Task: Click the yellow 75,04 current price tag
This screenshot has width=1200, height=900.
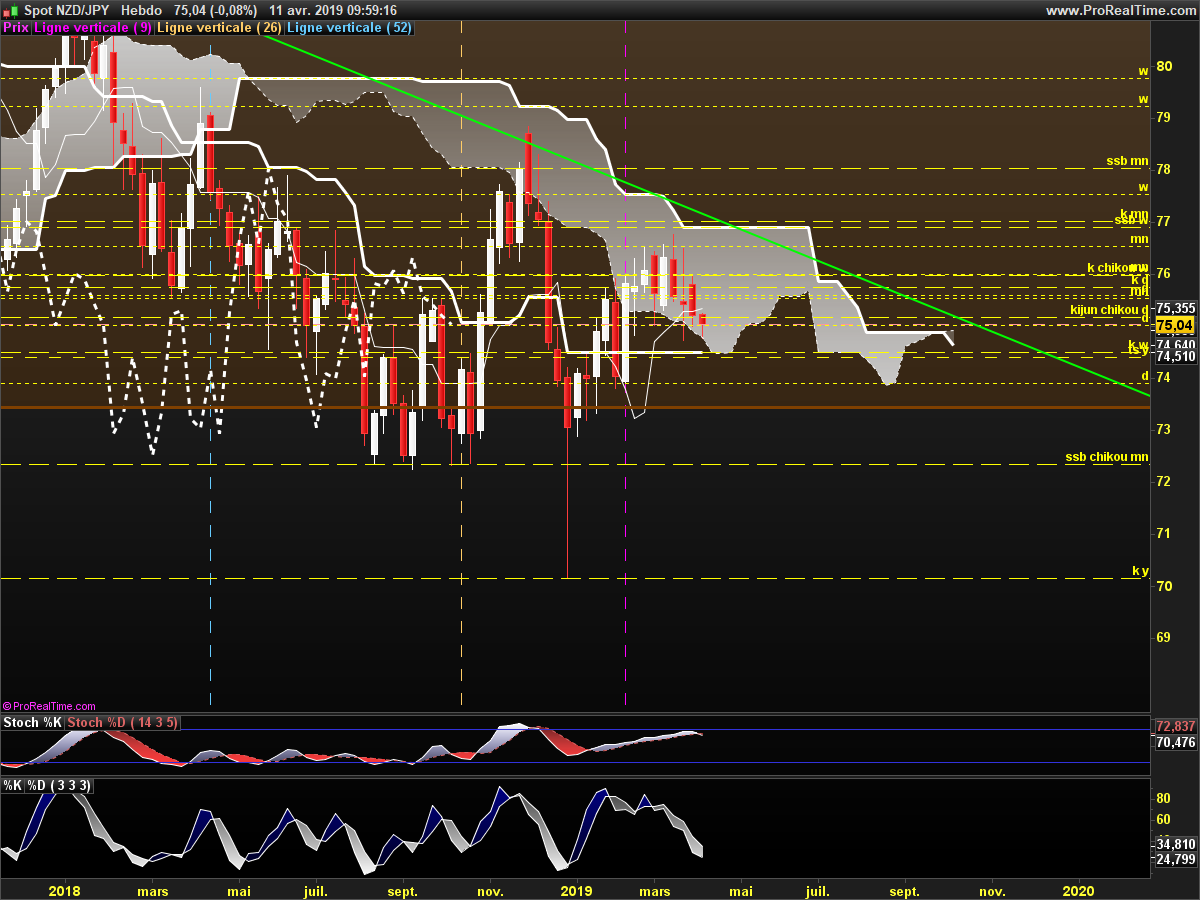Action: click(x=1175, y=326)
